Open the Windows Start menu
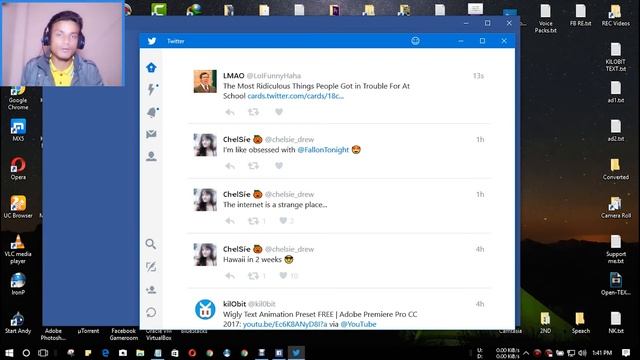Viewport: 640px width, 360px height. [x=9, y=353]
